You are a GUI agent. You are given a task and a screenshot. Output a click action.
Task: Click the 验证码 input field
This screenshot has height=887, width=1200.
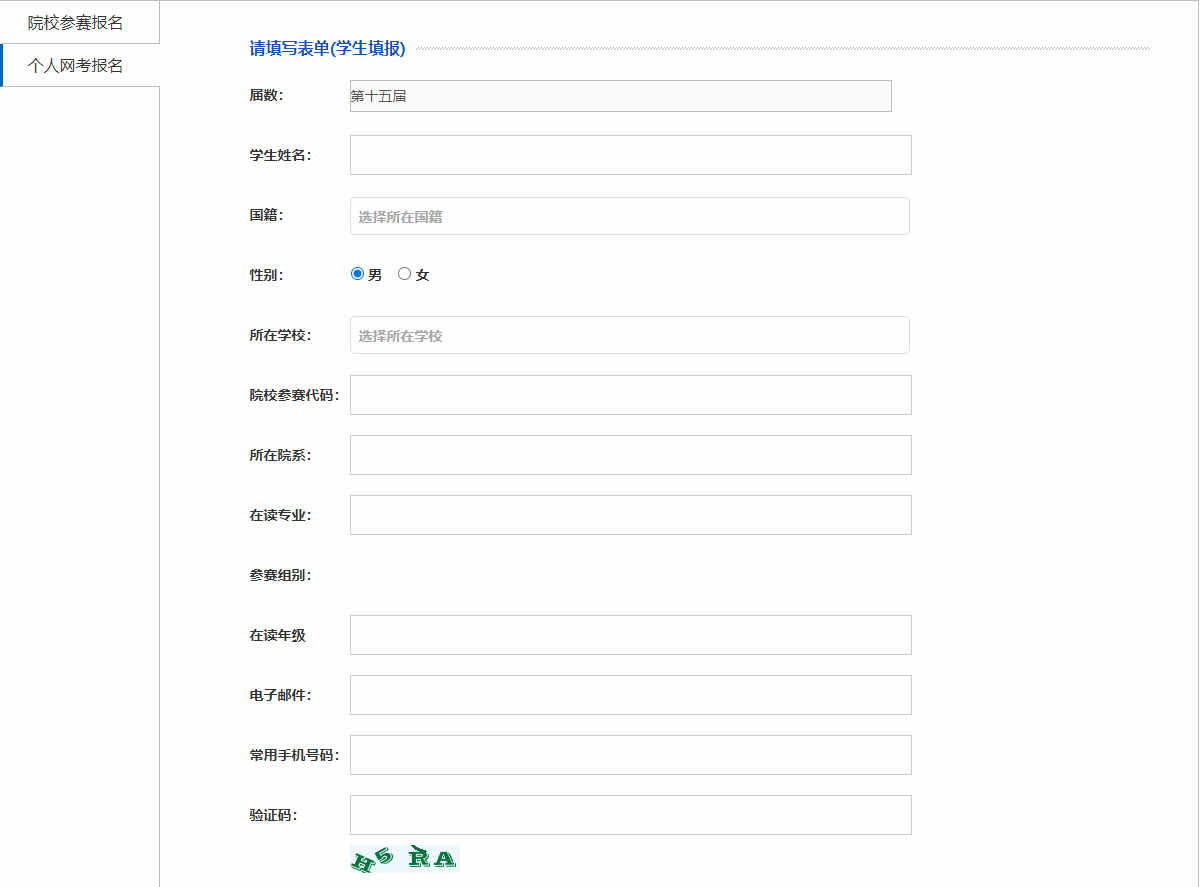point(631,815)
